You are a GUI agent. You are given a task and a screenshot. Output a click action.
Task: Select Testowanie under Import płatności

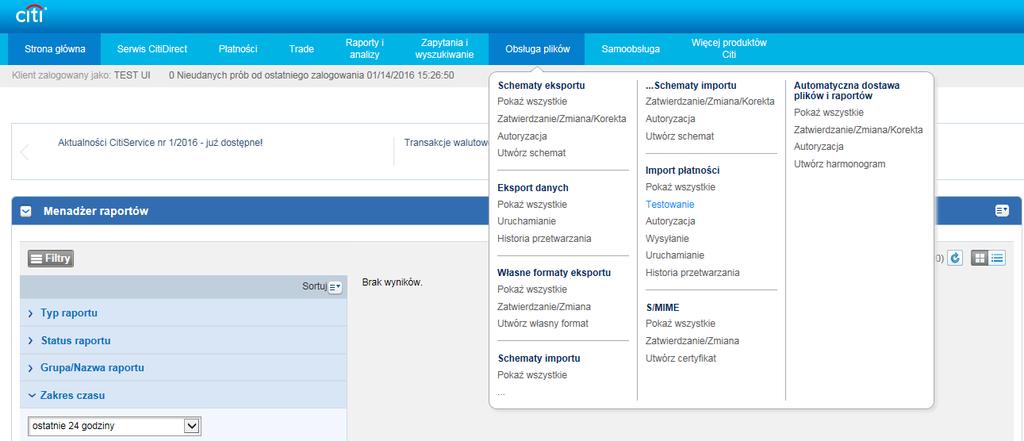pos(669,204)
